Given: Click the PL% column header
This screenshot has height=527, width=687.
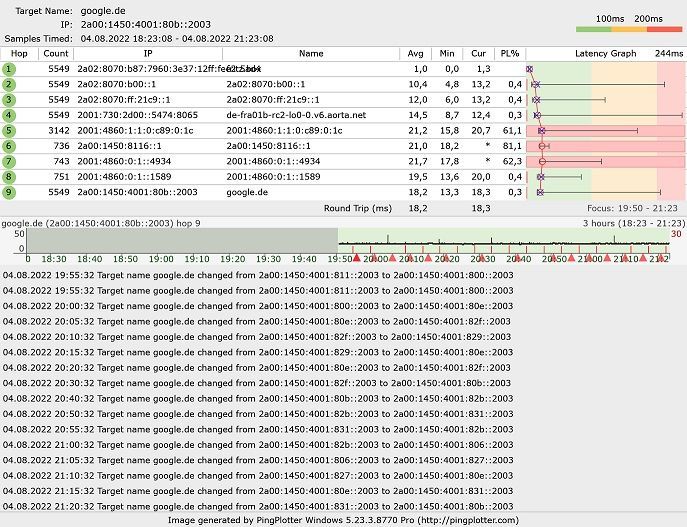Looking at the screenshot, I should pos(510,53).
